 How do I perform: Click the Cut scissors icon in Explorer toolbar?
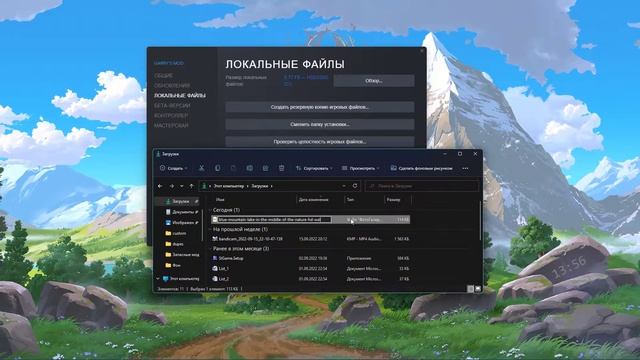point(201,168)
